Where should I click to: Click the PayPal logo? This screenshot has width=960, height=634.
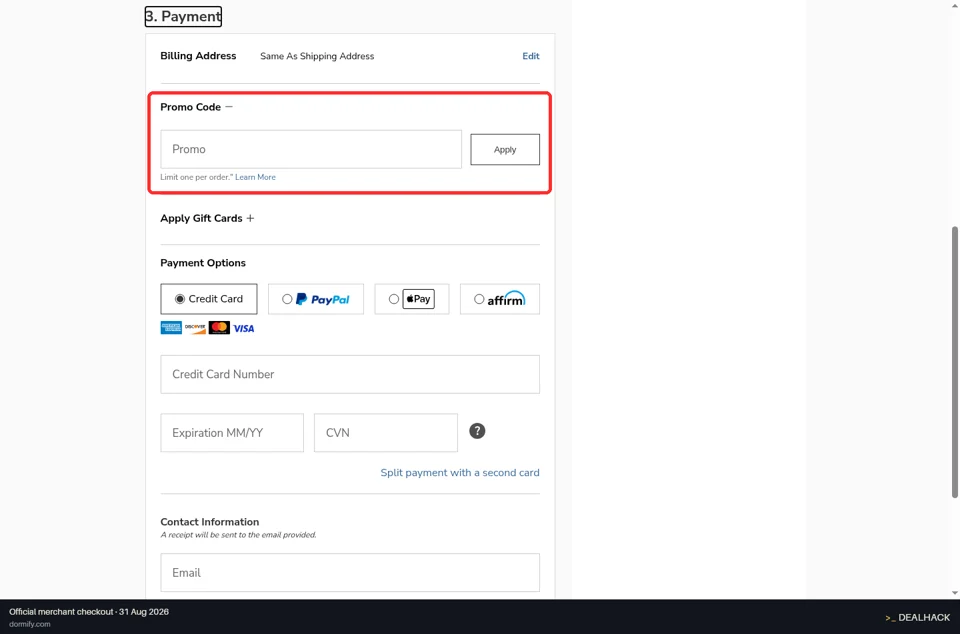[x=323, y=299]
